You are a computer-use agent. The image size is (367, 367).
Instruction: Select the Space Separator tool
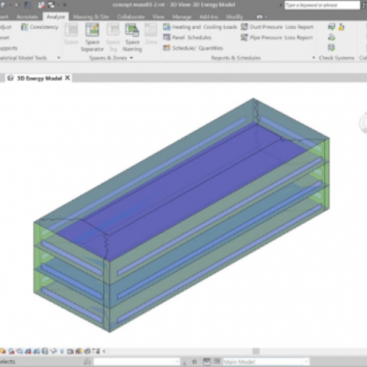pos(92,37)
